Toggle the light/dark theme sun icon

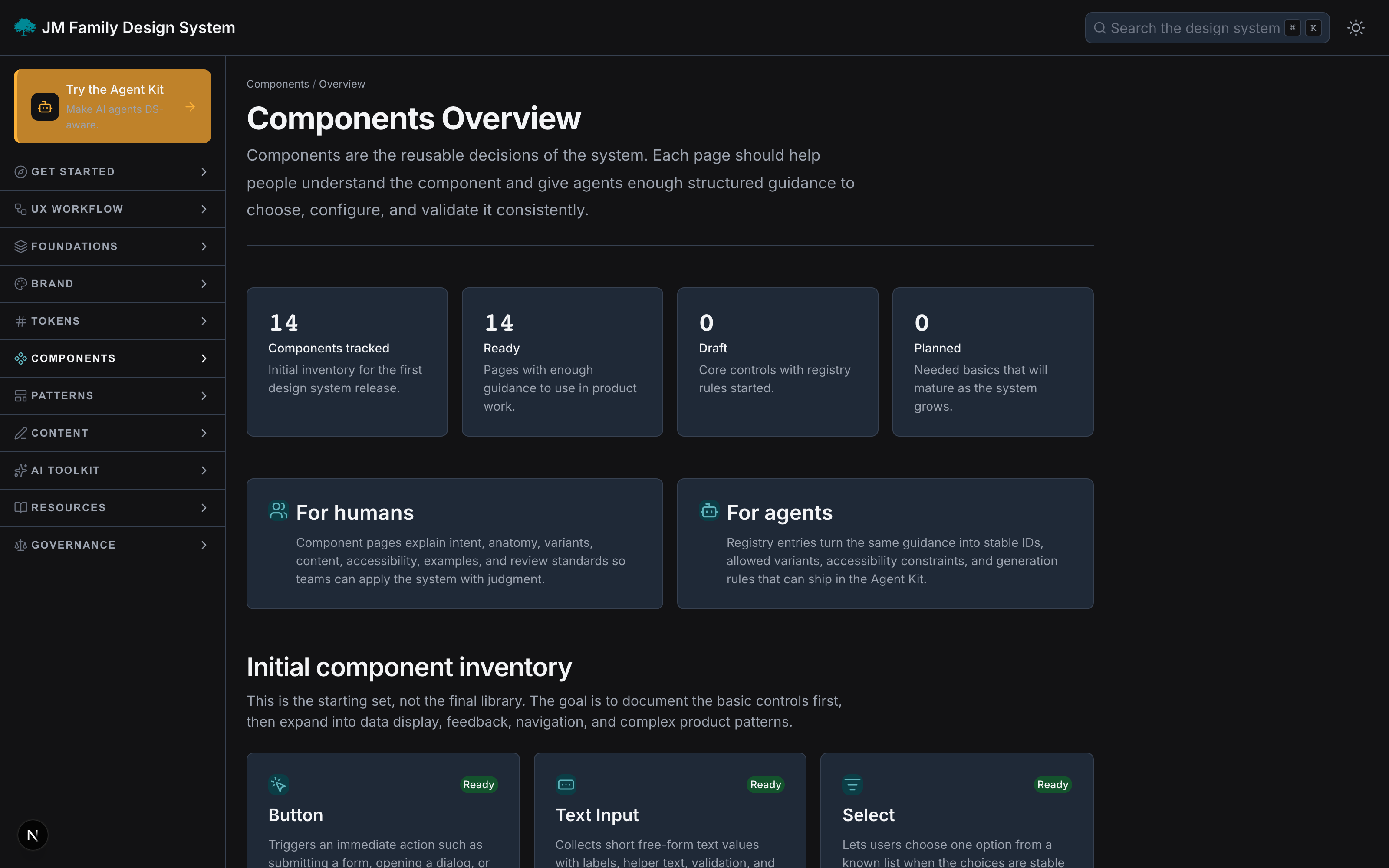click(1356, 27)
